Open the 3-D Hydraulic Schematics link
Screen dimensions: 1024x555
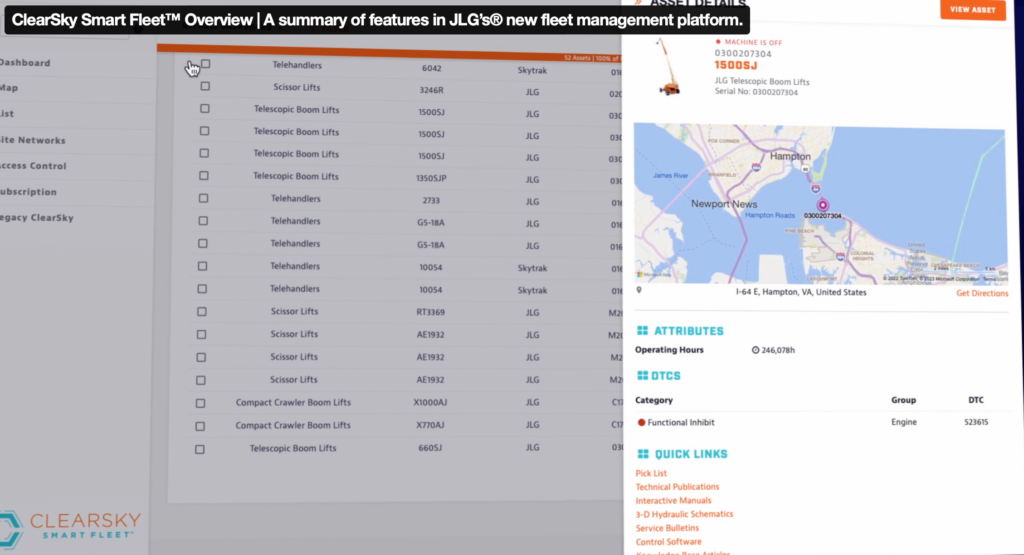684,514
